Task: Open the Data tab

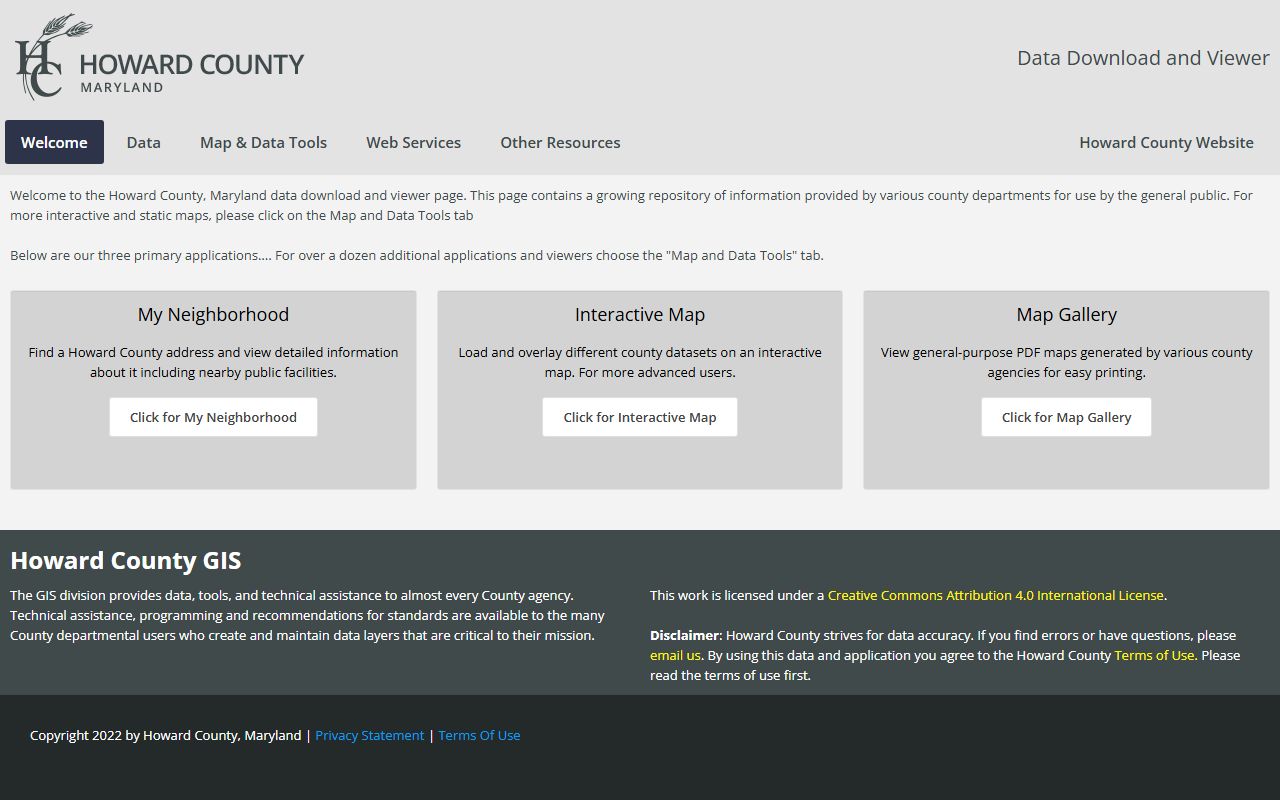Action: click(x=143, y=142)
